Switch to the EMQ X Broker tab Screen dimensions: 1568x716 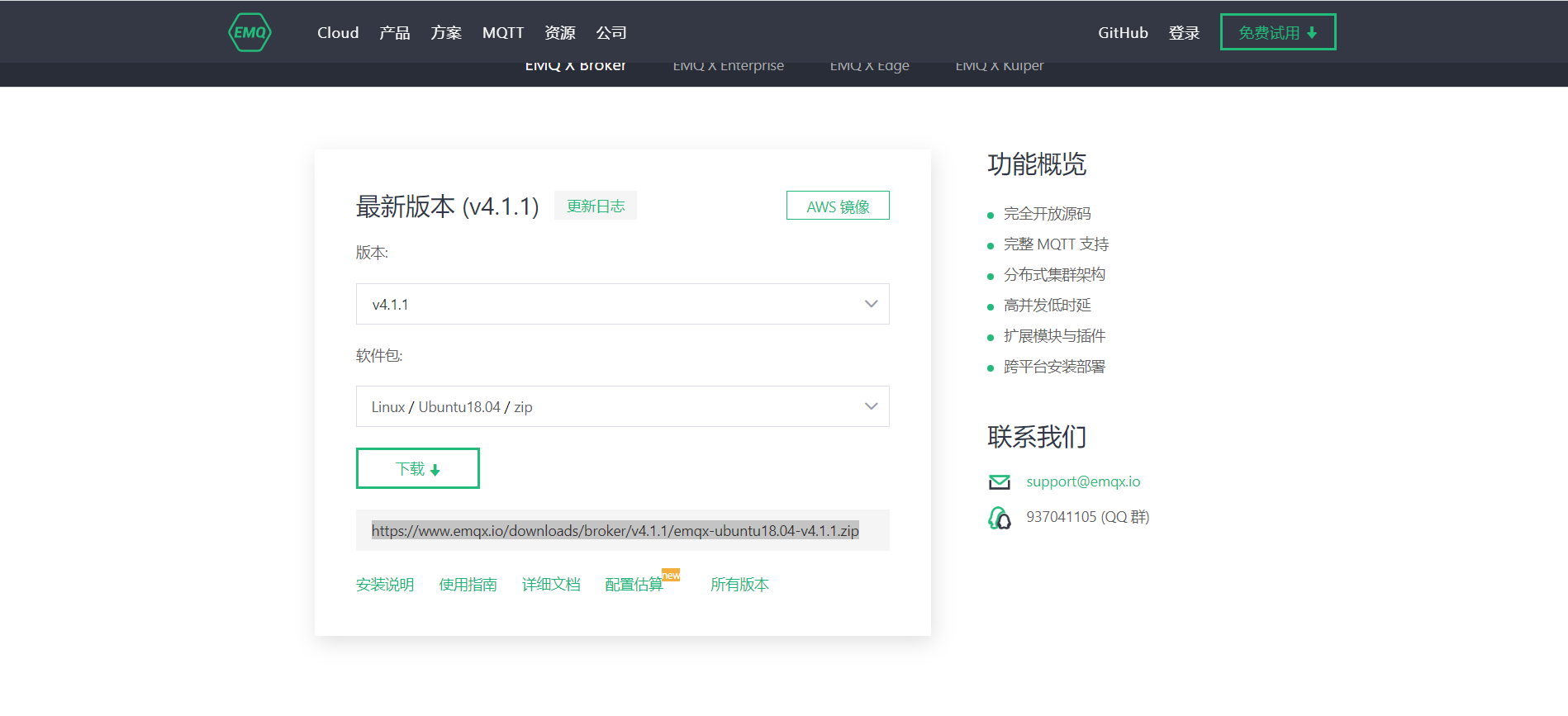pos(576,67)
